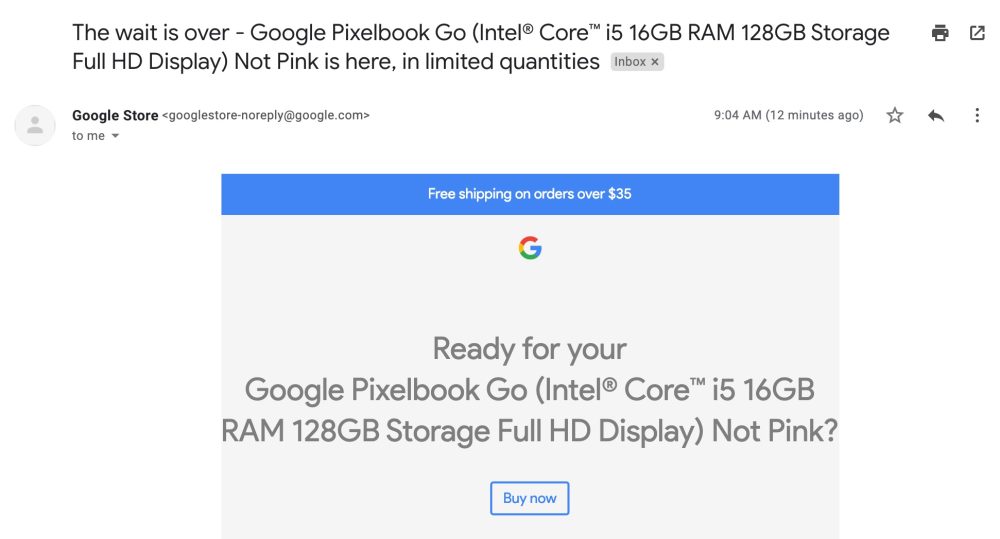The width and height of the screenshot is (1000, 539).
Task: Click the blue free shipping banner
Action: pos(530,194)
